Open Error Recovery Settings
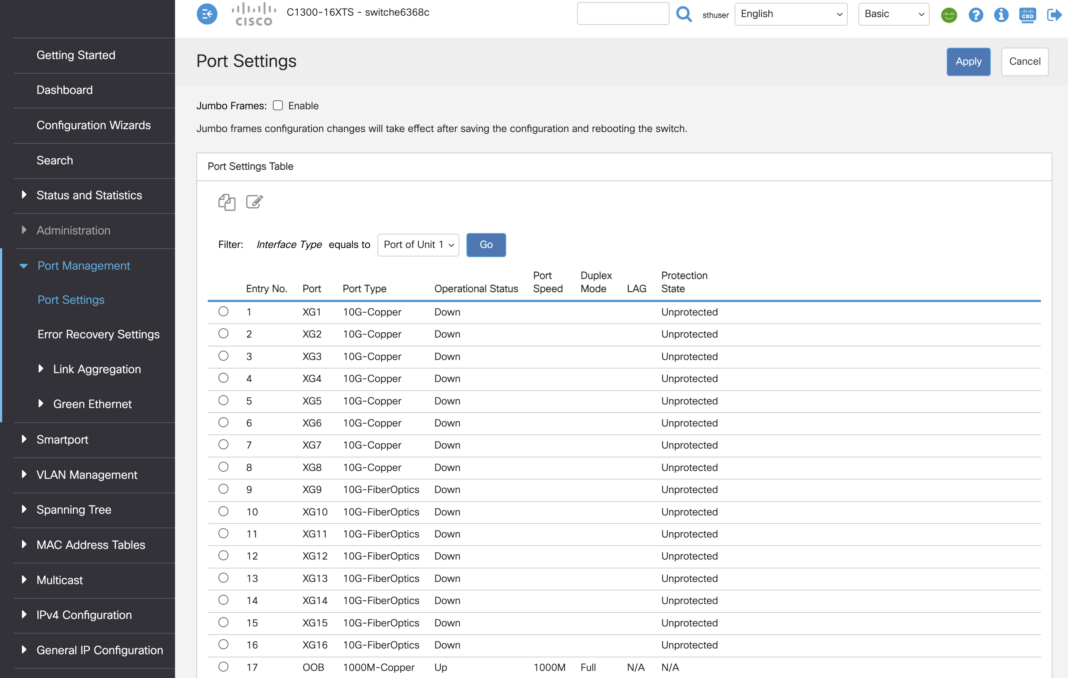1068x678 pixels. pyautogui.click(x=98, y=335)
